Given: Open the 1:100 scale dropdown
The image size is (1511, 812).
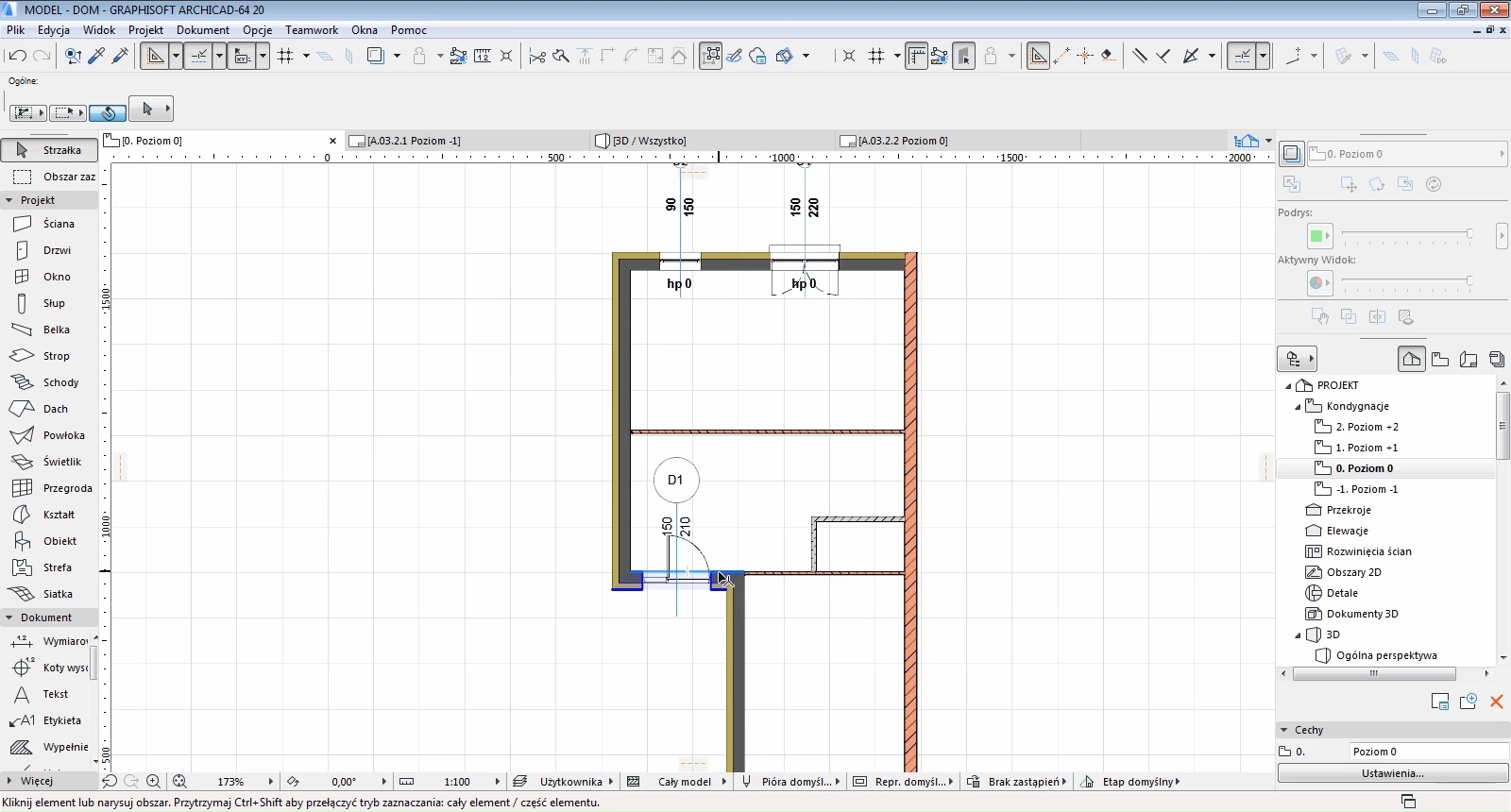Looking at the screenshot, I should click(497, 782).
